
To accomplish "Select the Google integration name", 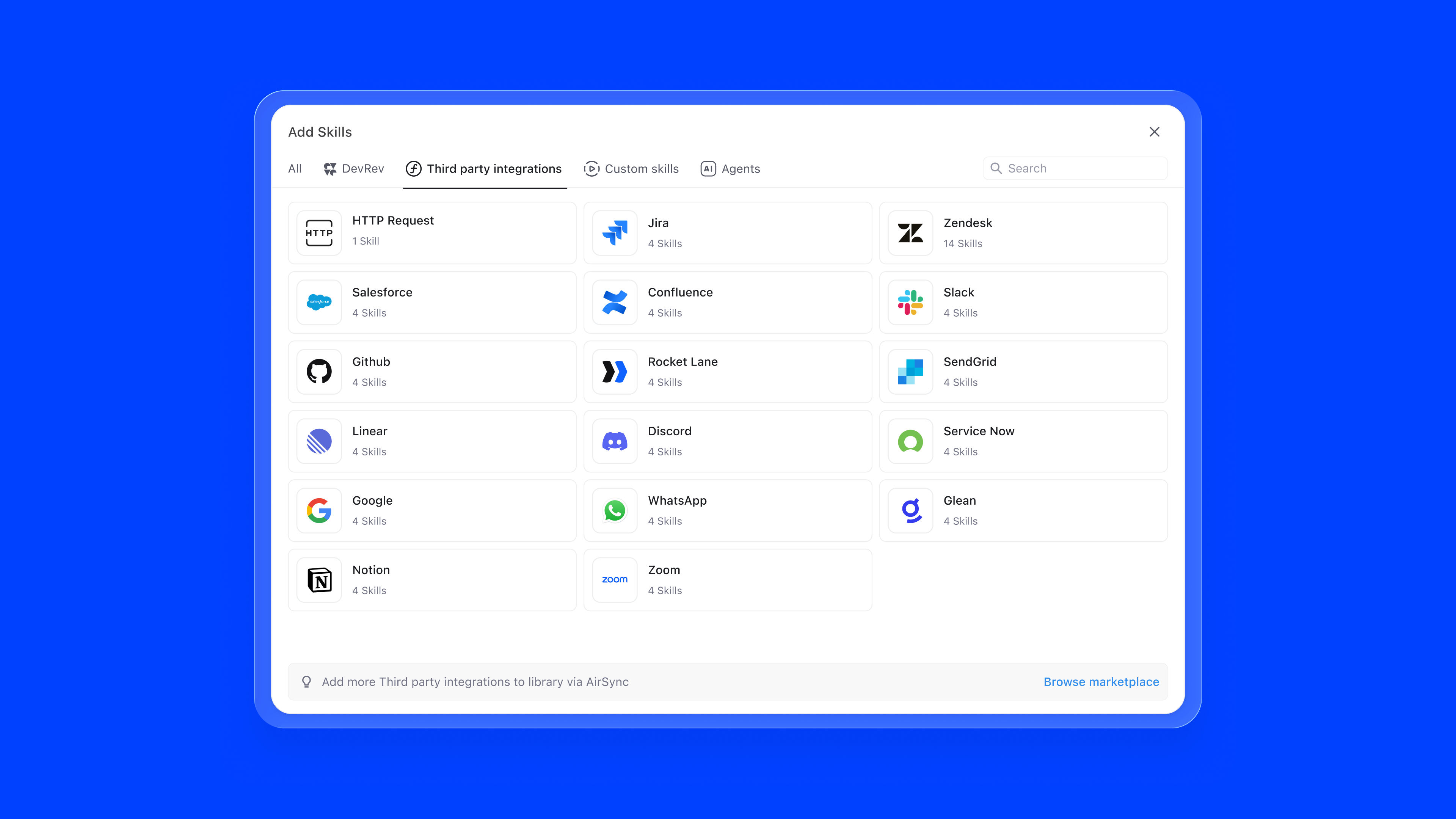I will tap(372, 501).
